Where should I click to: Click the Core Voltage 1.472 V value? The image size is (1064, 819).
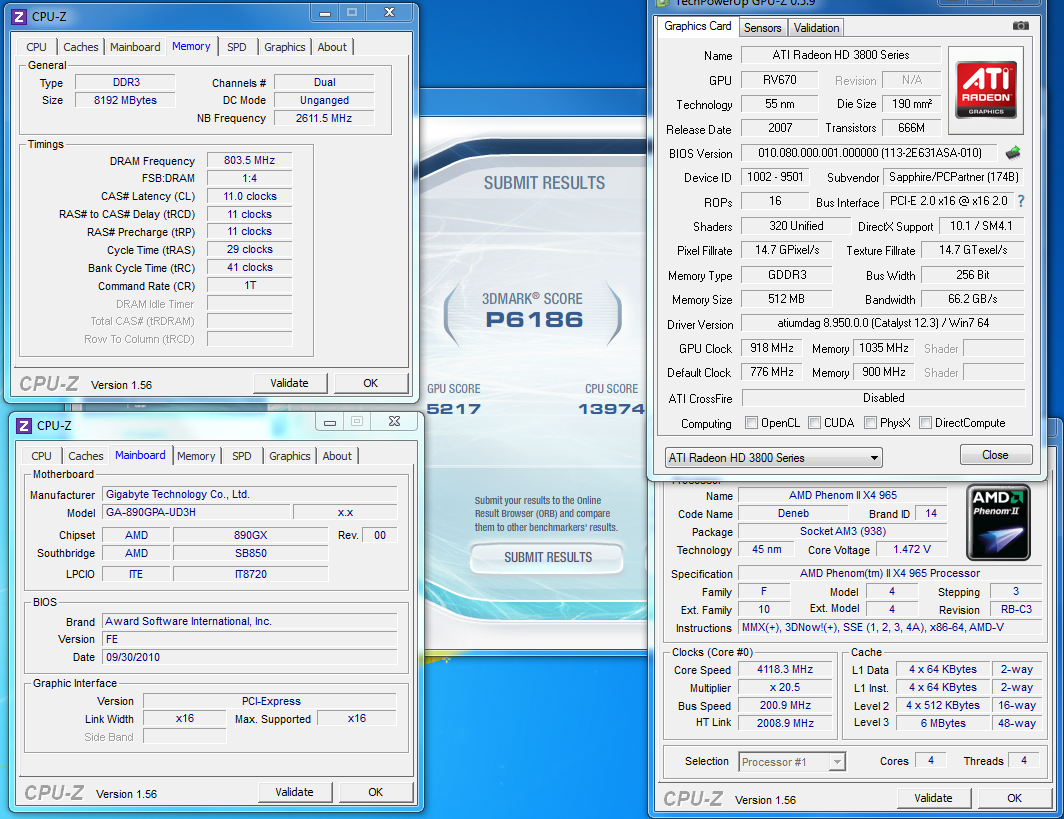coord(911,550)
